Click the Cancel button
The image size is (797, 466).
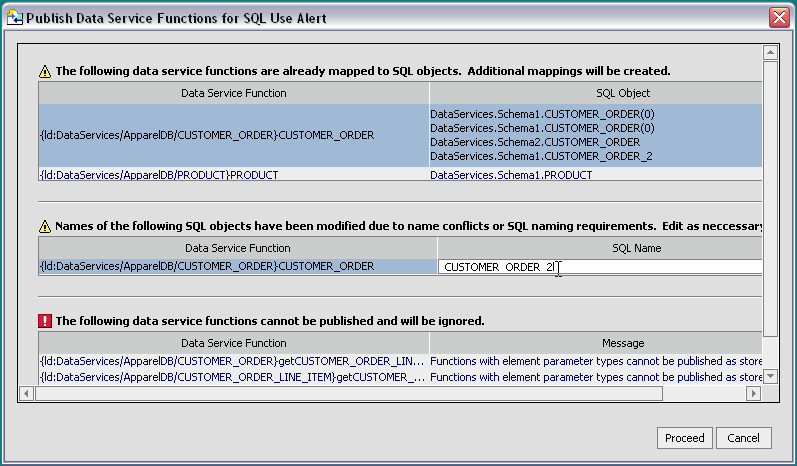coord(743,438)
